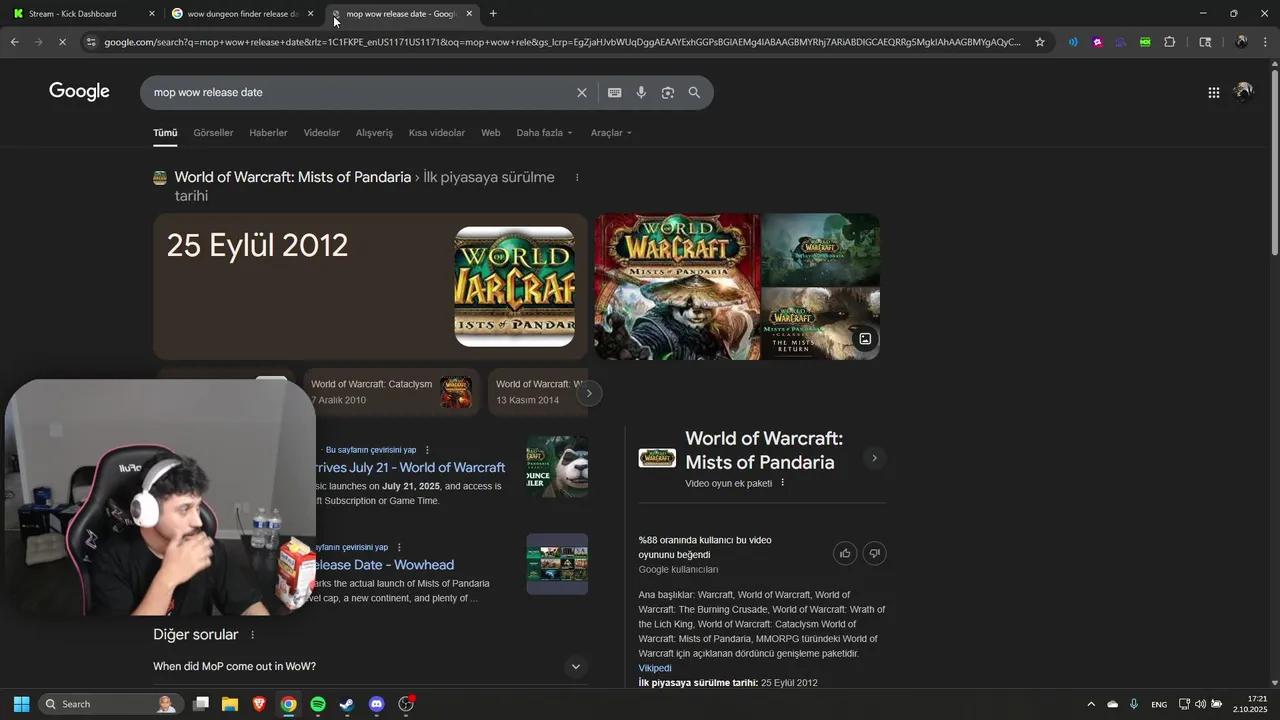This screenshot has width=1280, height=720.
Task: Switch to the Alışveriş tab
Action: (374, 133)
